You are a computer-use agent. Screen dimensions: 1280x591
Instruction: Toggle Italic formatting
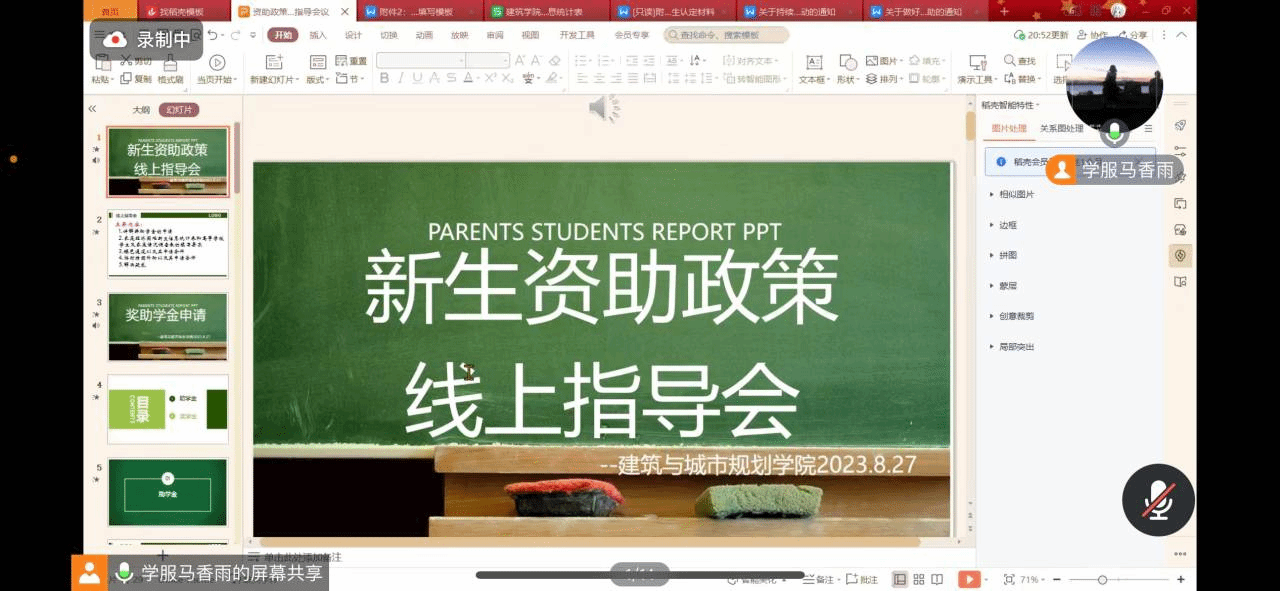[x=402, y=78]
